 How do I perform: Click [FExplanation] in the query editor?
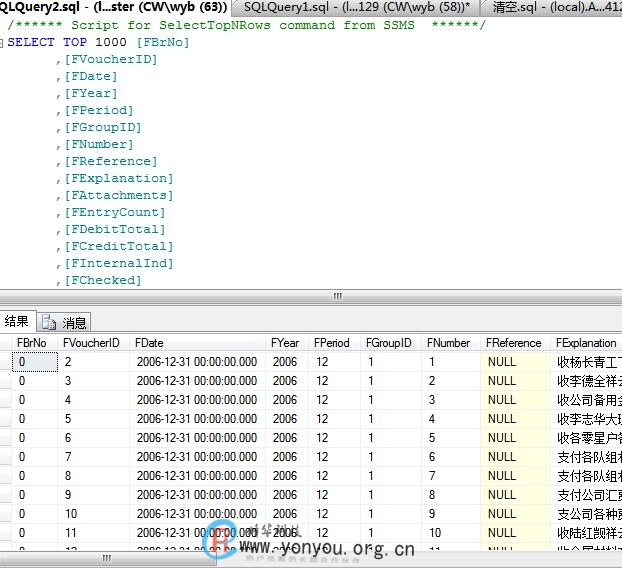(119, 178)
